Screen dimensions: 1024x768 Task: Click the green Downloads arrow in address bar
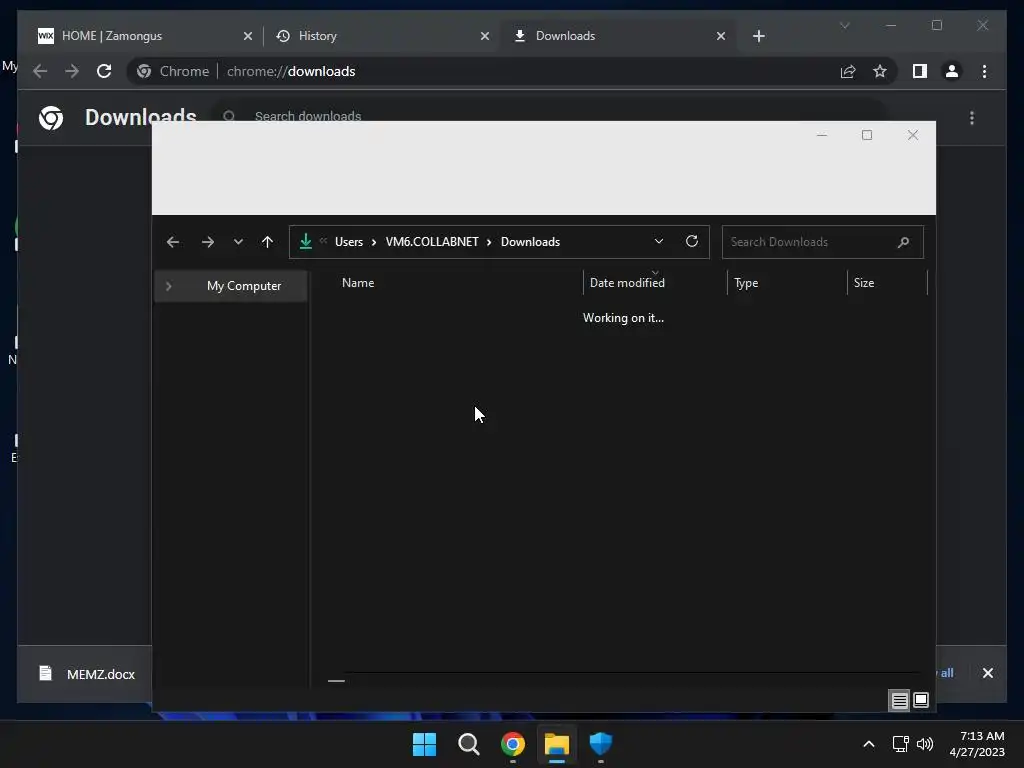click(306, 242)
